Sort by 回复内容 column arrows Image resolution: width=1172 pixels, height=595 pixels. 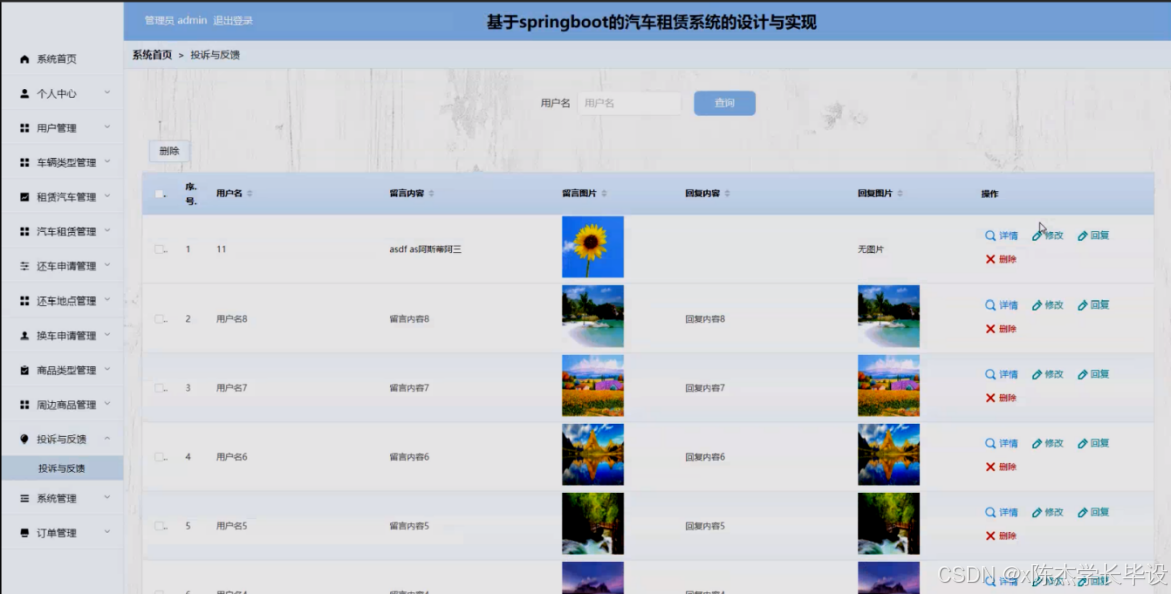click(x=727, y=194)
